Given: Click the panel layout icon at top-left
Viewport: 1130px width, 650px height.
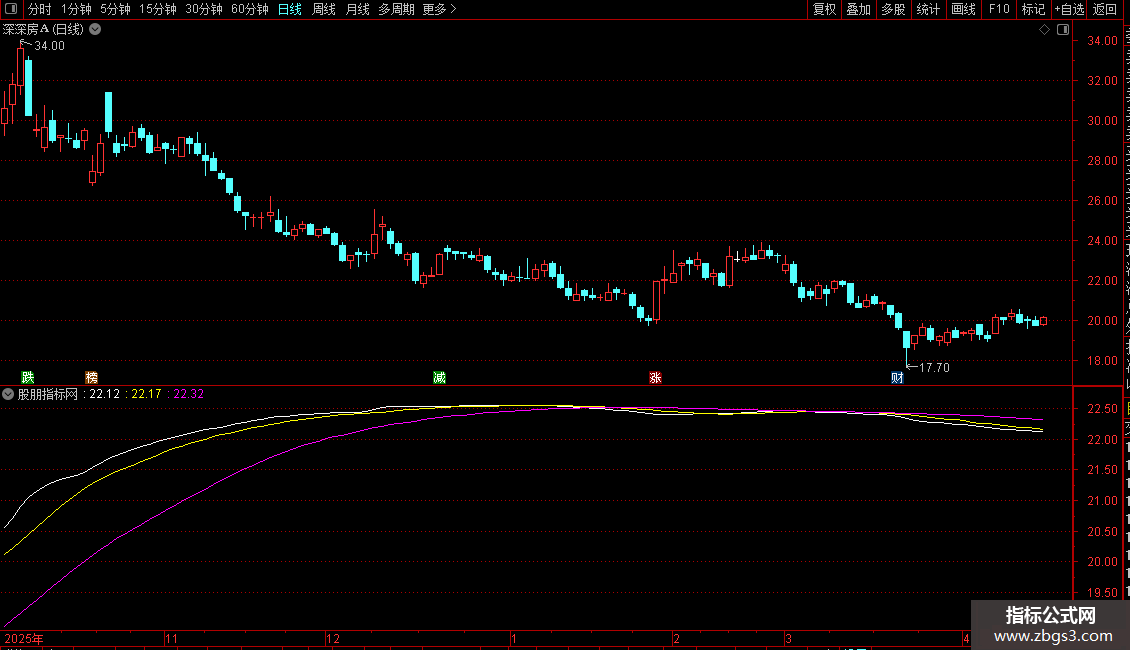Looking at the screenshot, I should click(x=11, y=9).
